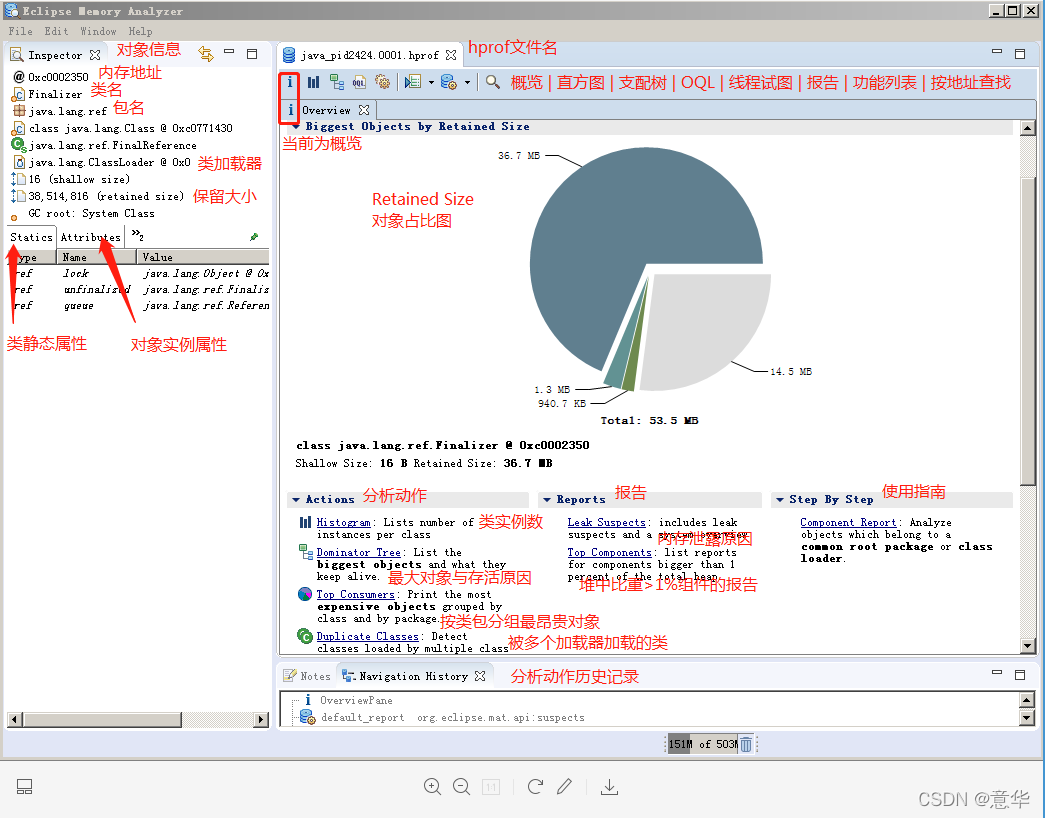Click the Find Object by Address magnifier icon

[493, 82]
